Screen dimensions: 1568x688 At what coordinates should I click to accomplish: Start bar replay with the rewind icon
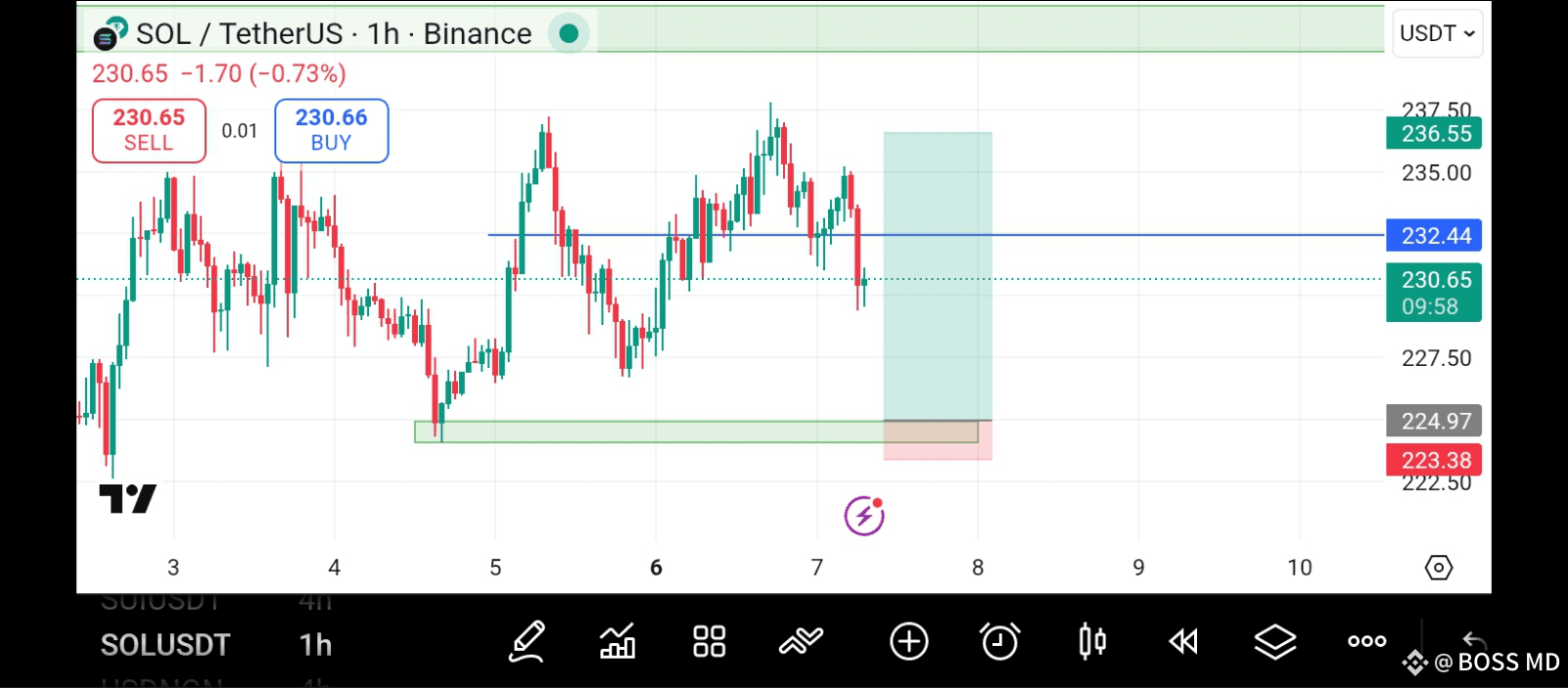coord(1183,642)
